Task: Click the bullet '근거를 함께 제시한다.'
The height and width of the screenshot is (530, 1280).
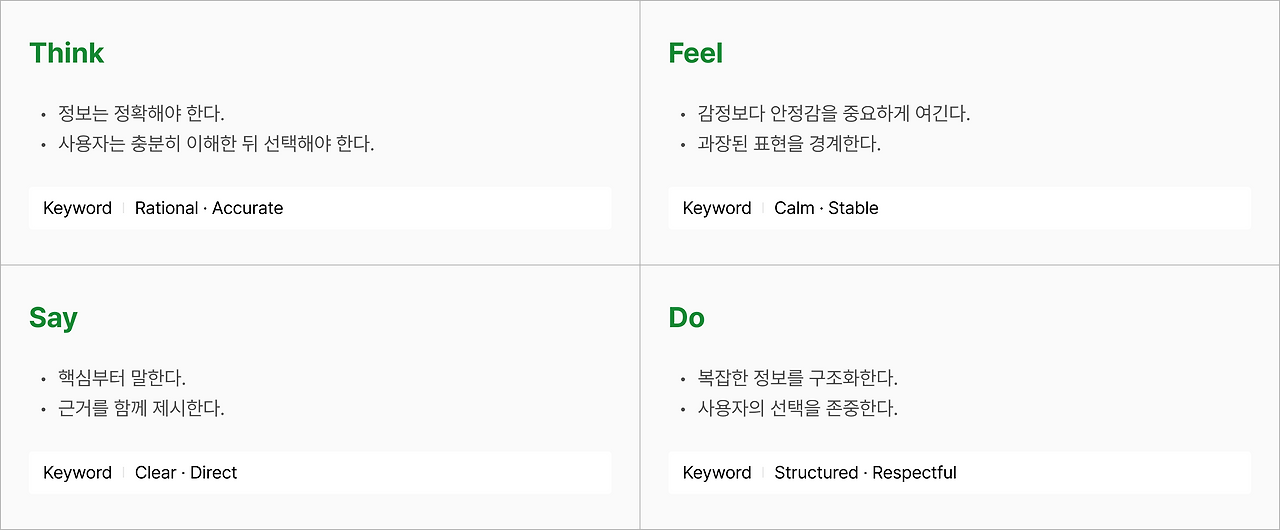Action: (141, 408)
